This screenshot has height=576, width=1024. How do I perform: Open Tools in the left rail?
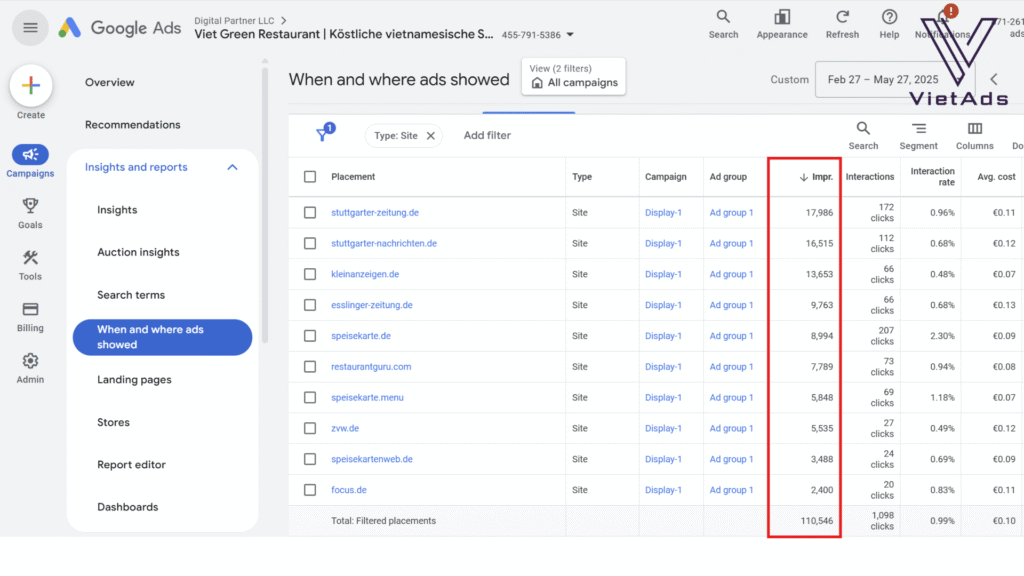pos(30,265)
